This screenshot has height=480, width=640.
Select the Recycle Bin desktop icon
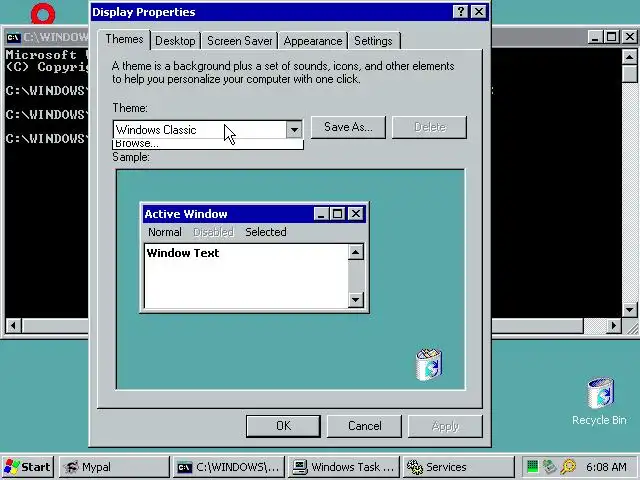coord(600,401)
